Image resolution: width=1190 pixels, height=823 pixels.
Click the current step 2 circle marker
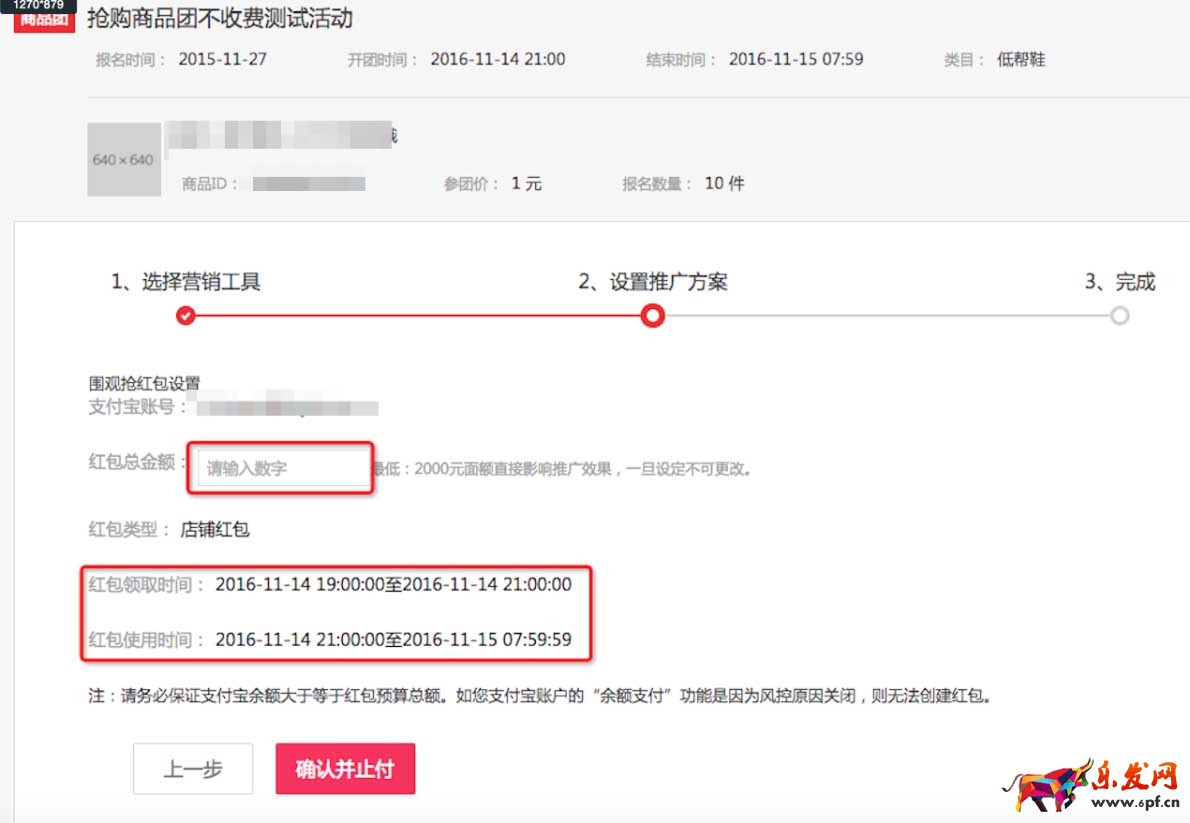652,316
